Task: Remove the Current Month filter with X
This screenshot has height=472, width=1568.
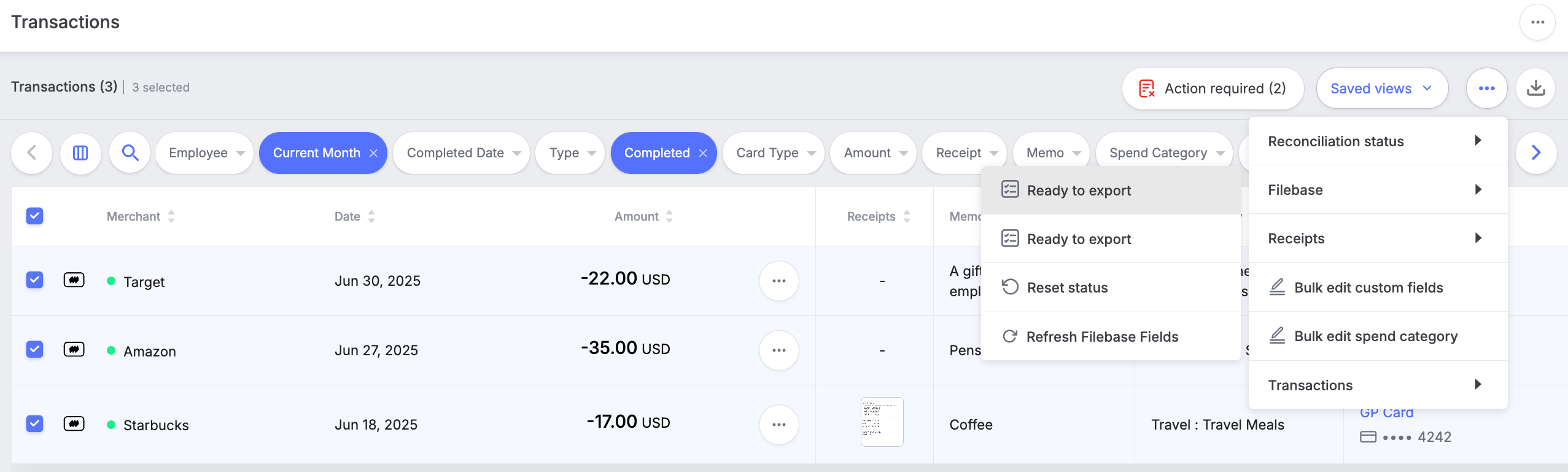Action: pyautogui.click(x=373, y=153)
